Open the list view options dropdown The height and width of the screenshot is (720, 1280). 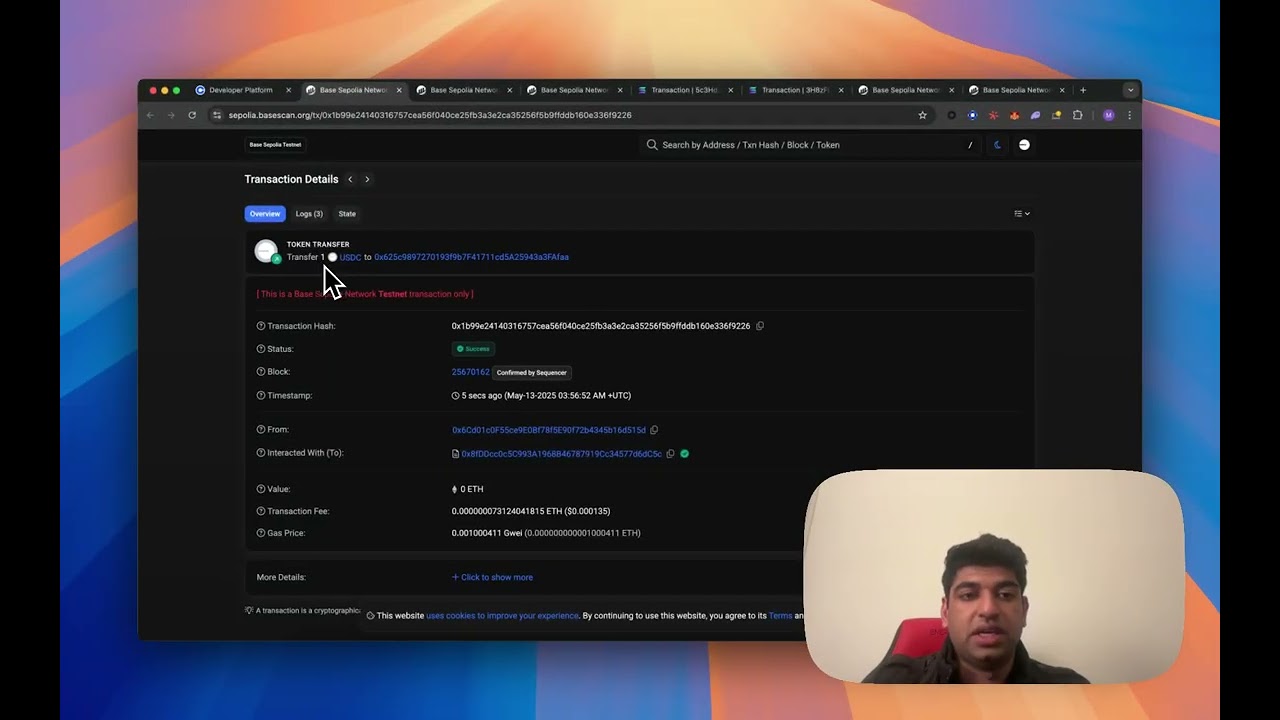[x=1021, y=214]
